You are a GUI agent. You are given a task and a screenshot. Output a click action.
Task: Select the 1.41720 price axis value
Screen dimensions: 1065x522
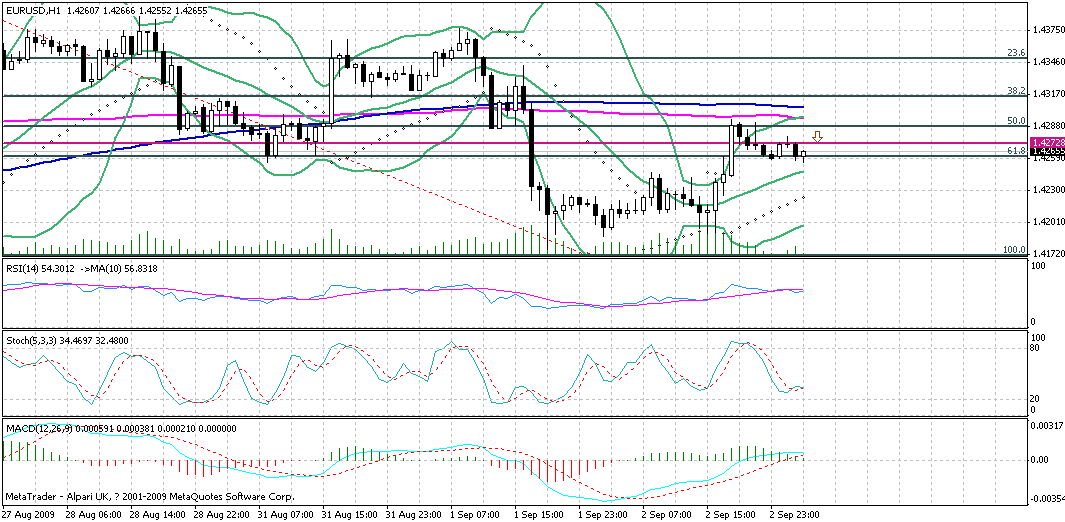pos(1046,253)
